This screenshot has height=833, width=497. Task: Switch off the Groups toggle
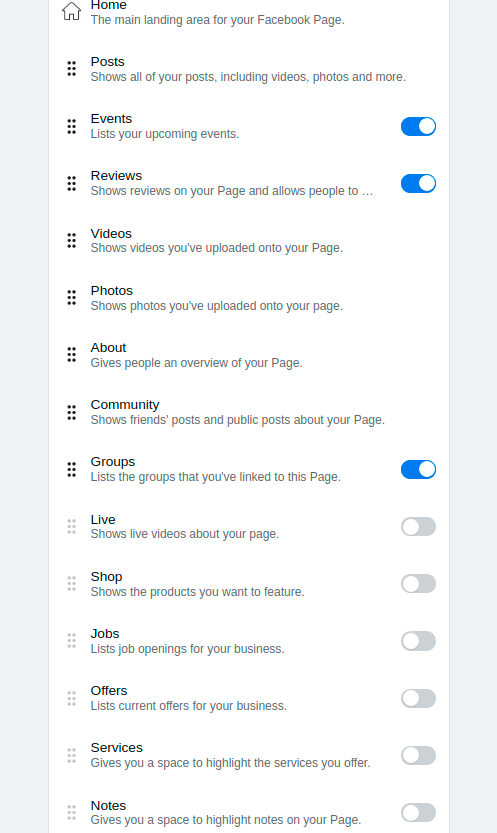click(x=418, y=469)
